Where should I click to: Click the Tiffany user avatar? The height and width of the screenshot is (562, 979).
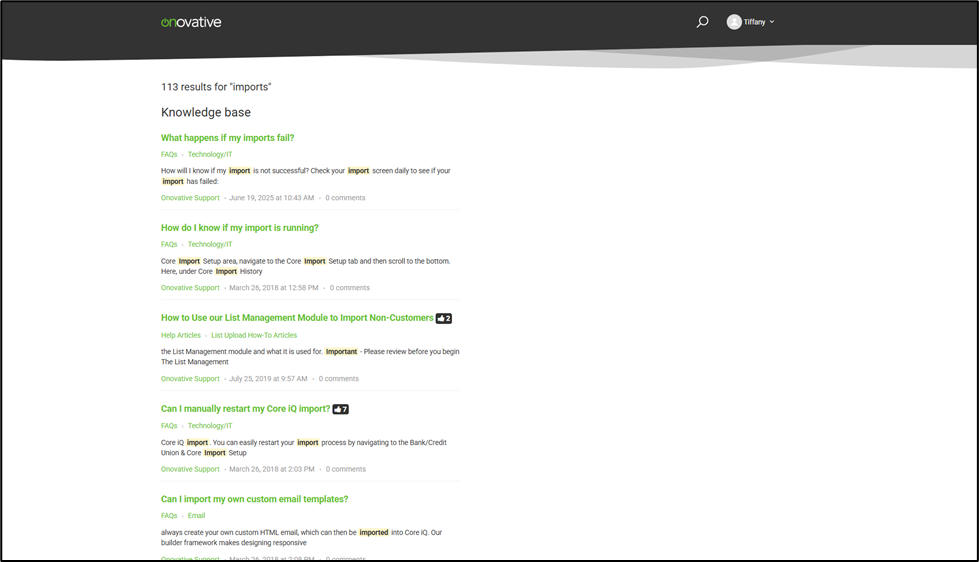[734, 22]
